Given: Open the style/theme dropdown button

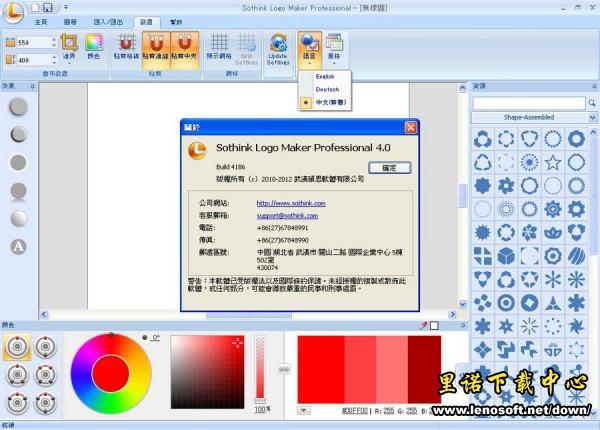Looking at the screenshot, I should tap(334, 49).
